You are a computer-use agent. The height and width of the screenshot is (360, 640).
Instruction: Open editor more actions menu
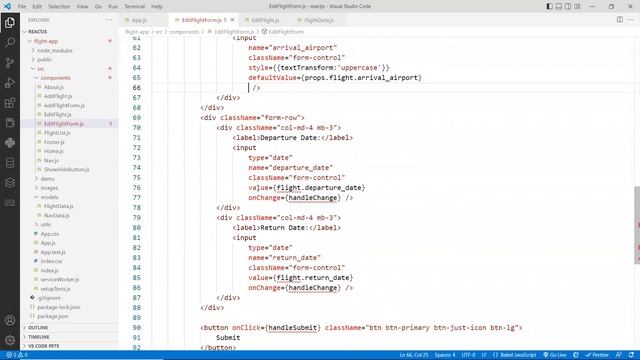[631, 20]
